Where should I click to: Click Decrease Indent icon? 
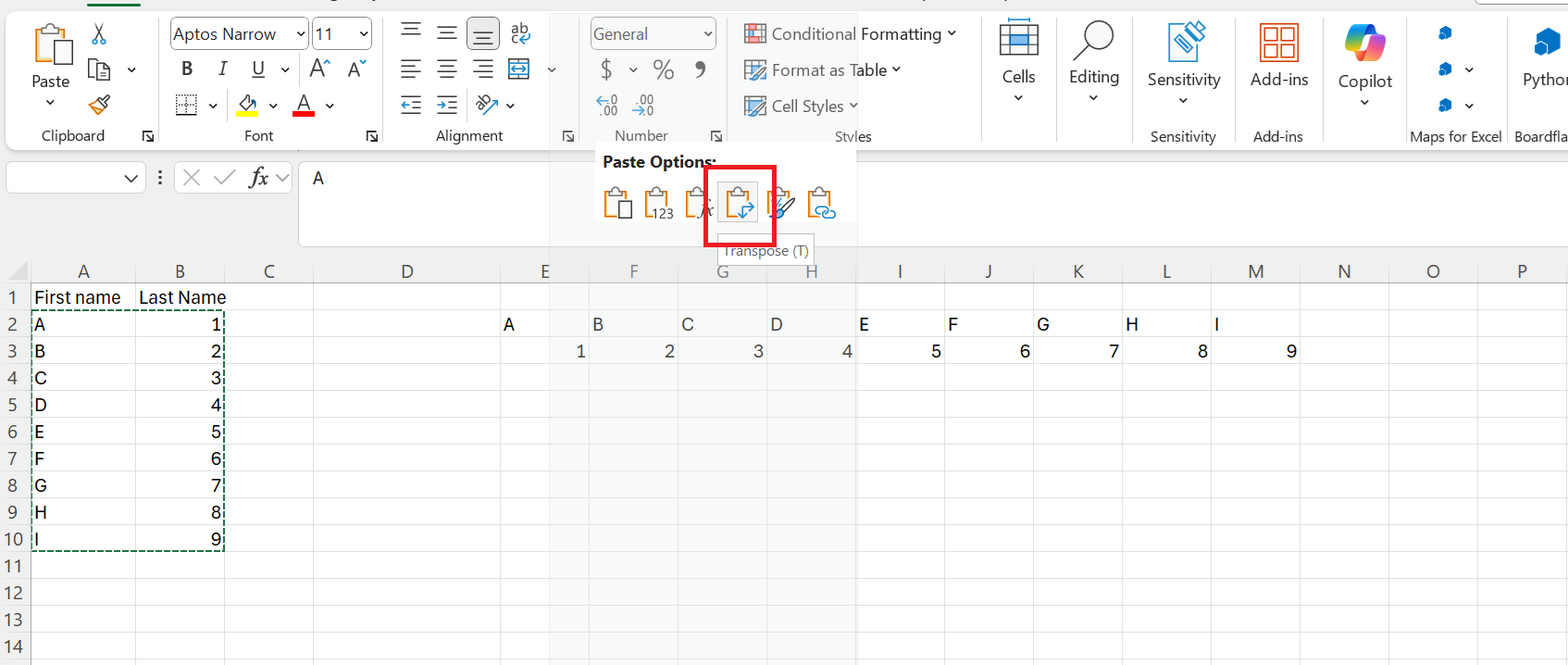[411, 105]
